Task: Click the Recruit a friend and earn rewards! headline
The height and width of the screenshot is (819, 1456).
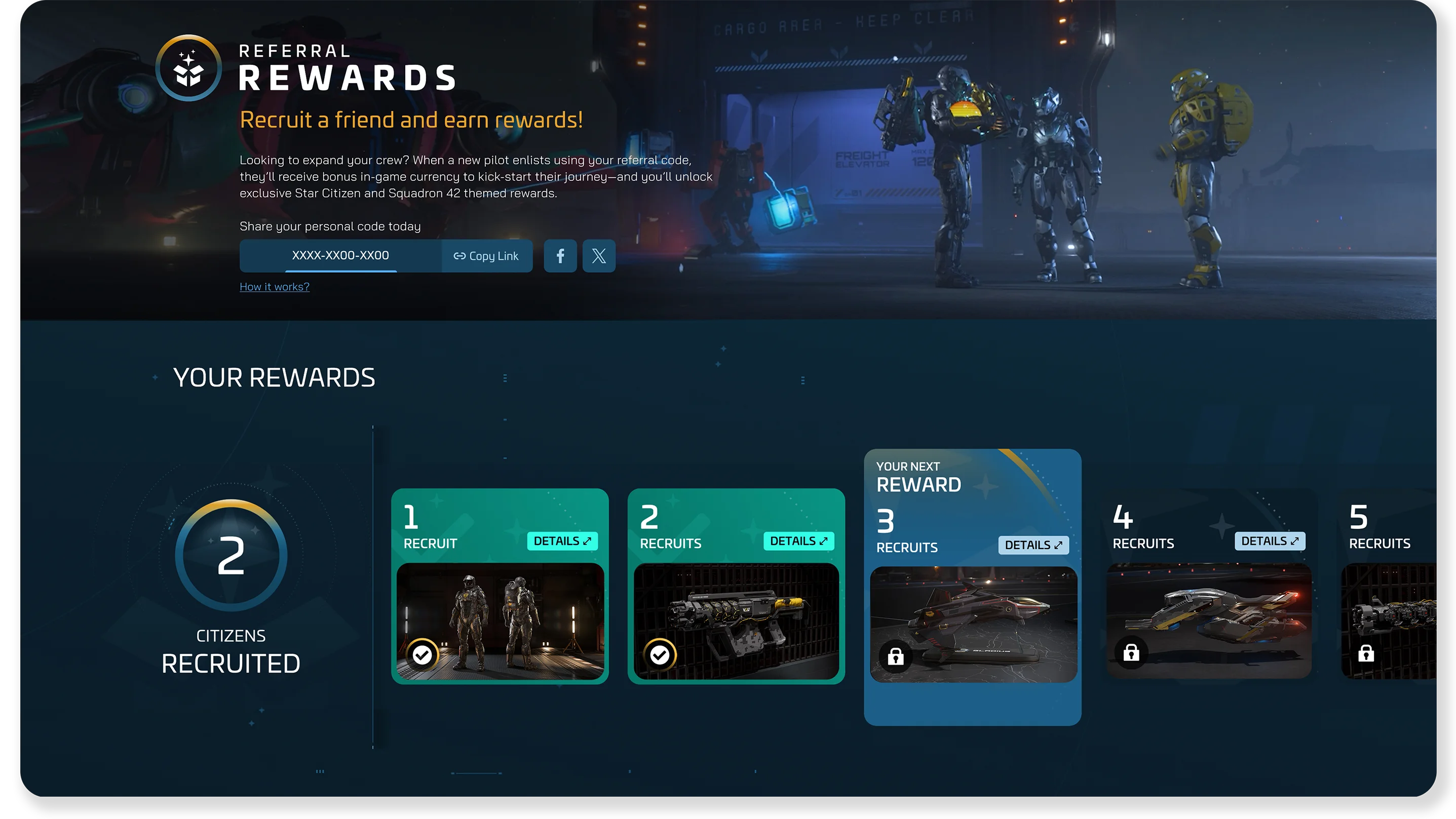Action: [x=411, y=120]
